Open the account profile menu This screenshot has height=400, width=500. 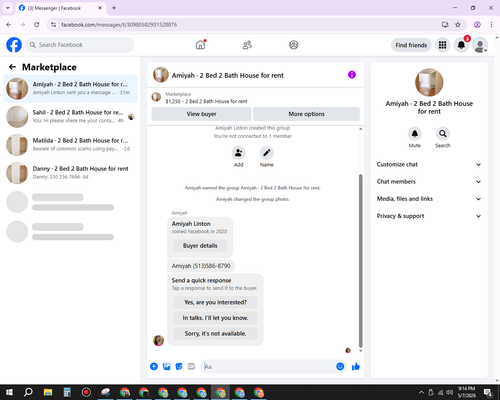pos(480,45)
